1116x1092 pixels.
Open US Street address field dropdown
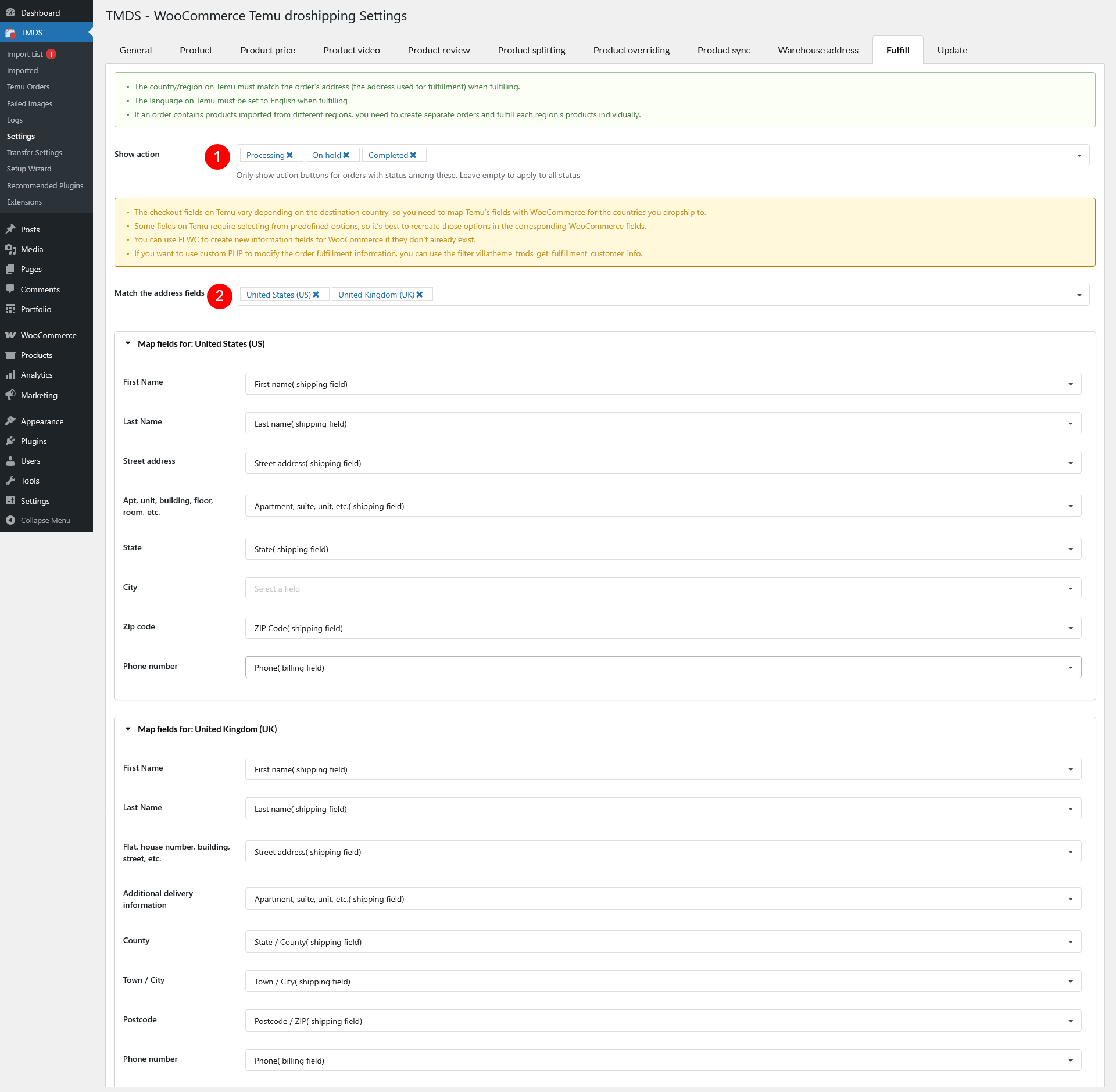click(x=663, y=463)
